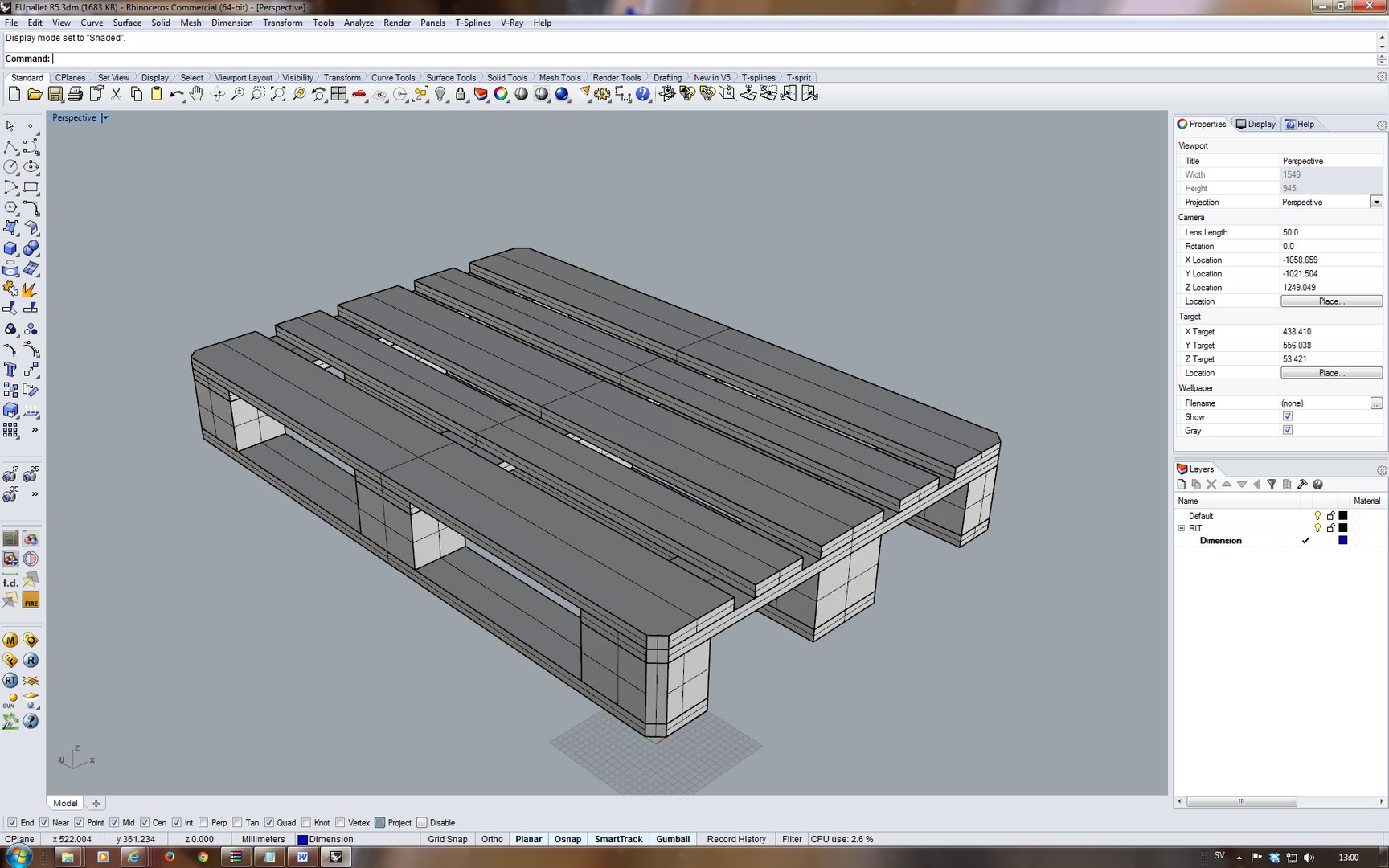This screenshot has width=1389, height=868.
Task: Click the blue Dimension layer color swatch
Action: pyautogui.click(x=1342, y=541)
